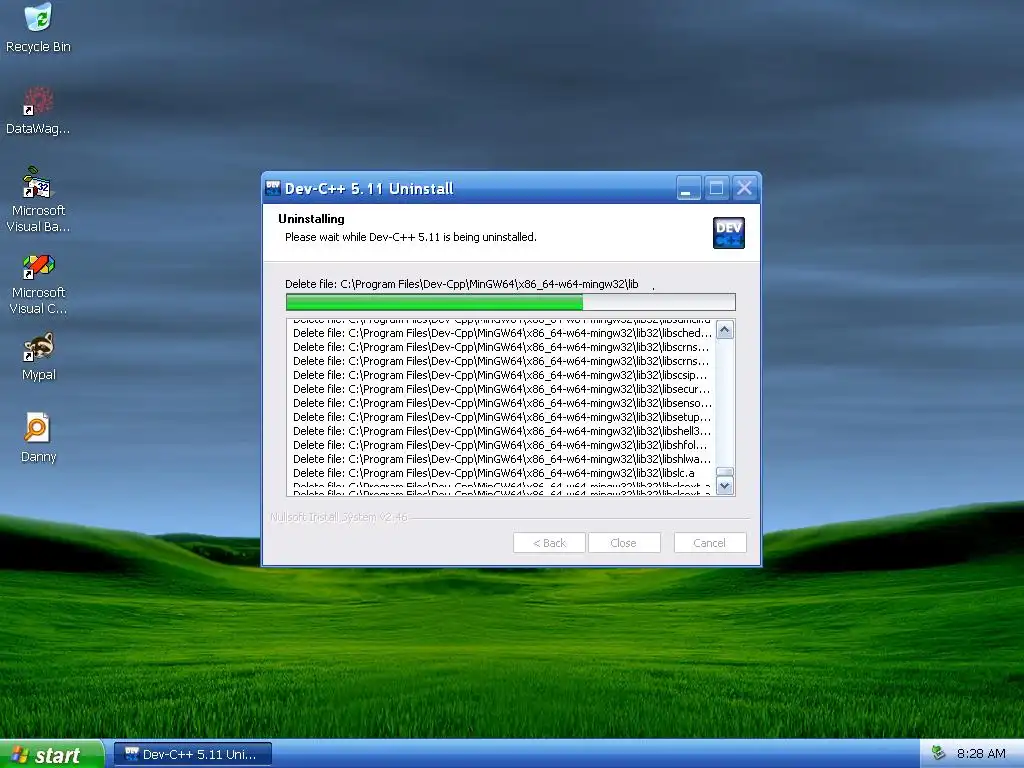Select the log line ending libshell3...
This screenshot has width=1024, height=768.
(502, 431)
